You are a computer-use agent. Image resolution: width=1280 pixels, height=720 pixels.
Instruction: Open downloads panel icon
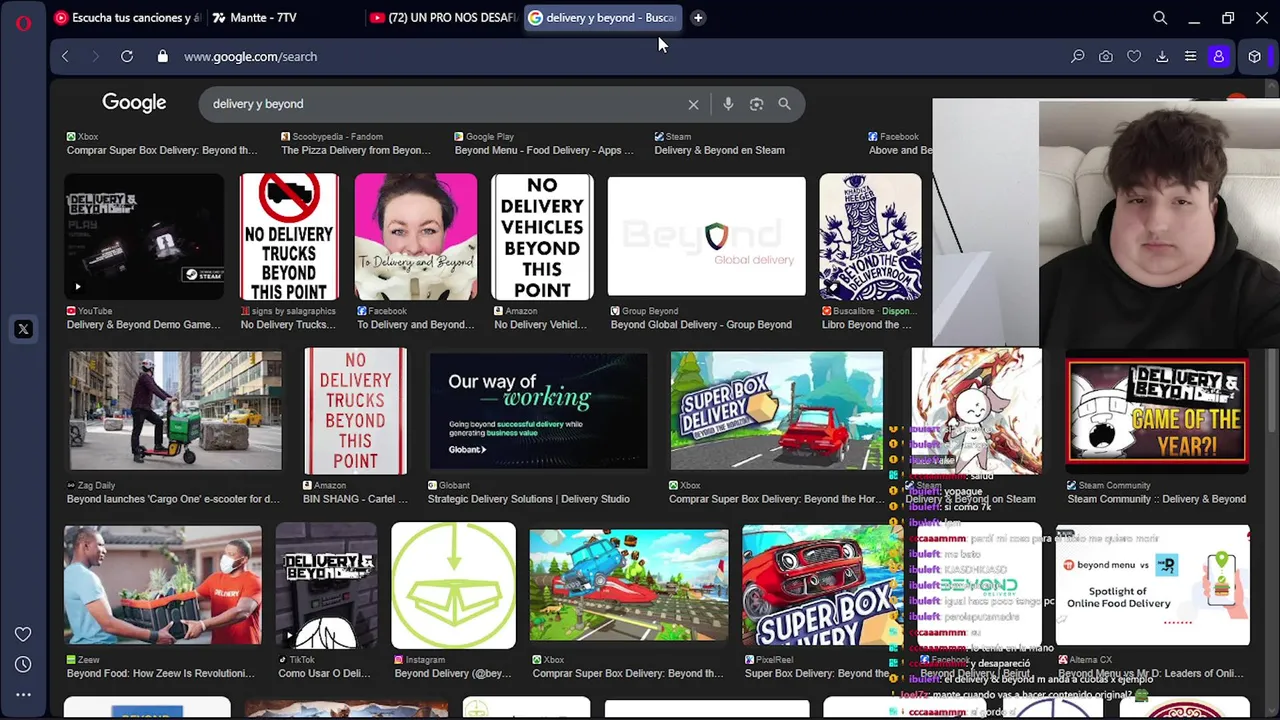(1162, 57)
